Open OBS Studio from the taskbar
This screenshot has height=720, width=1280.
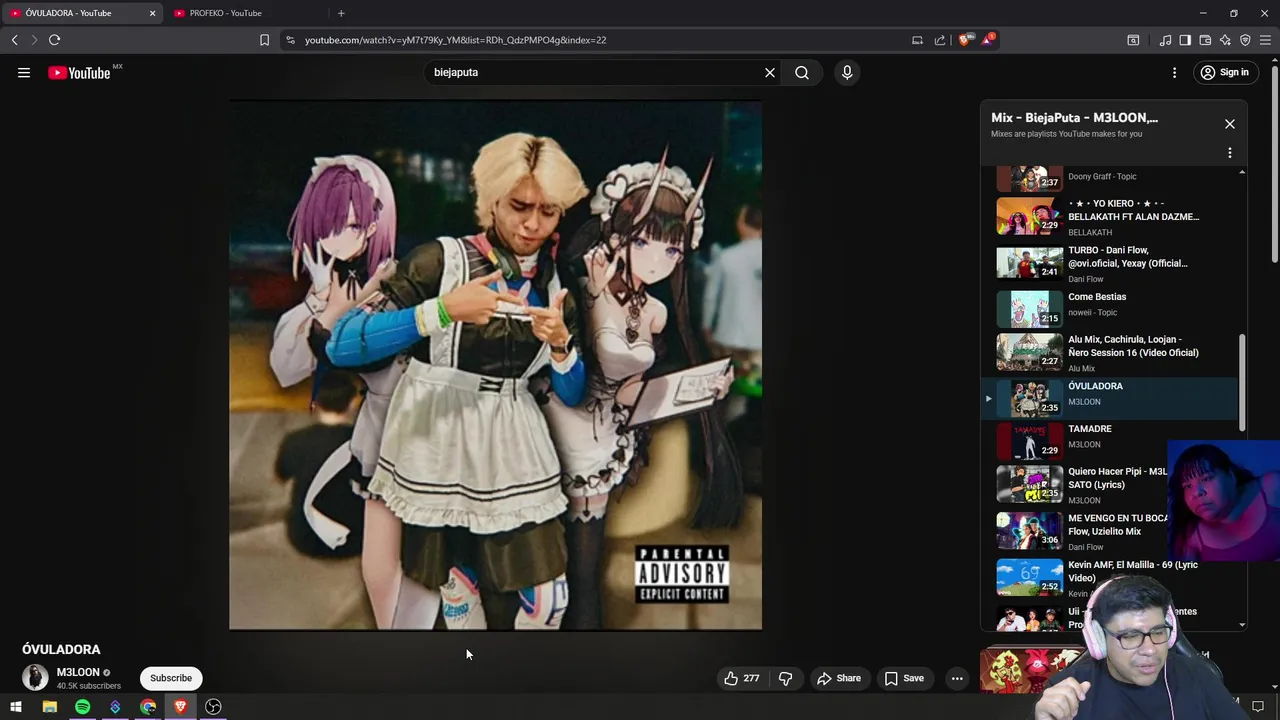[x=213, y=707]
